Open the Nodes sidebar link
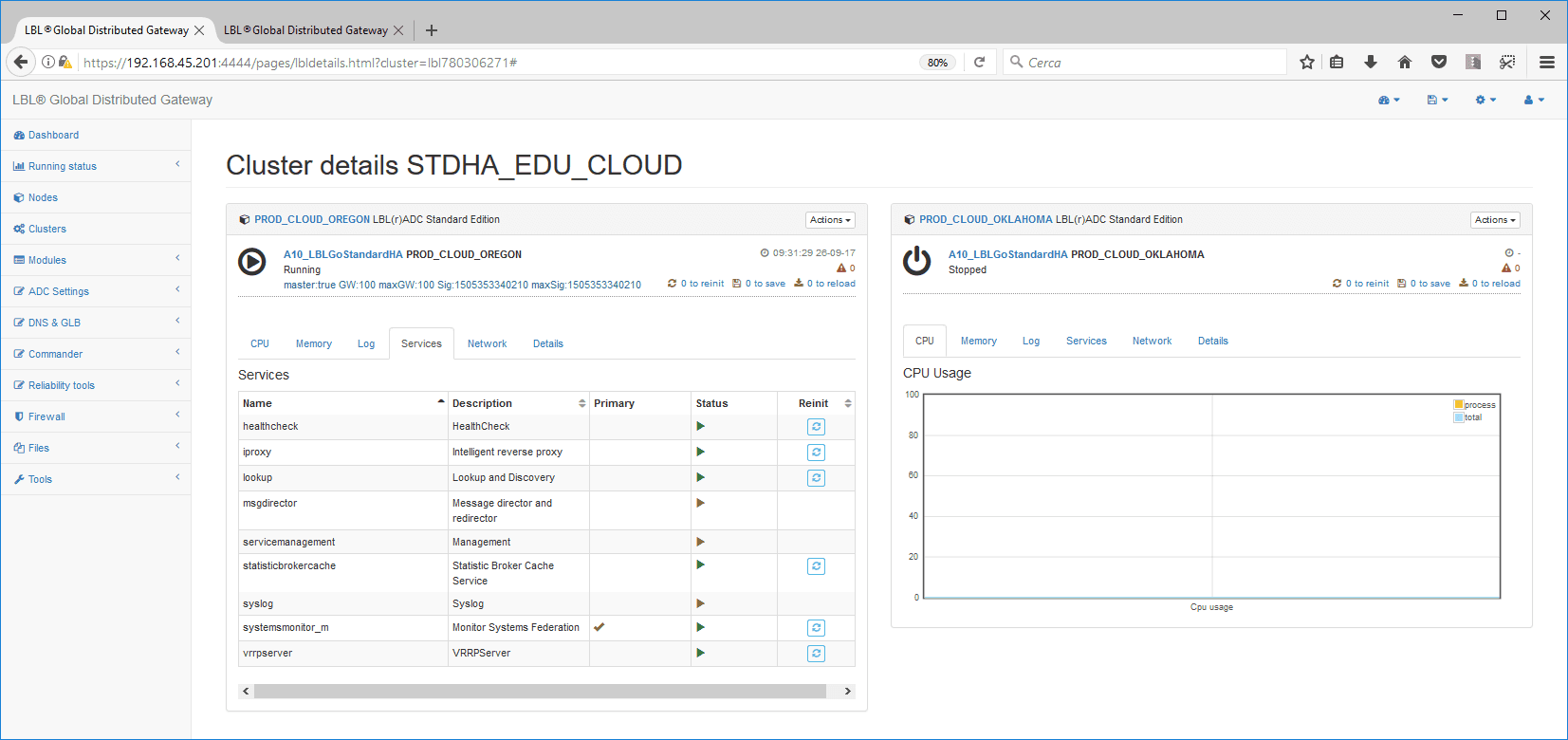This screenshot has height=740, width=1568. pos(95,197)
